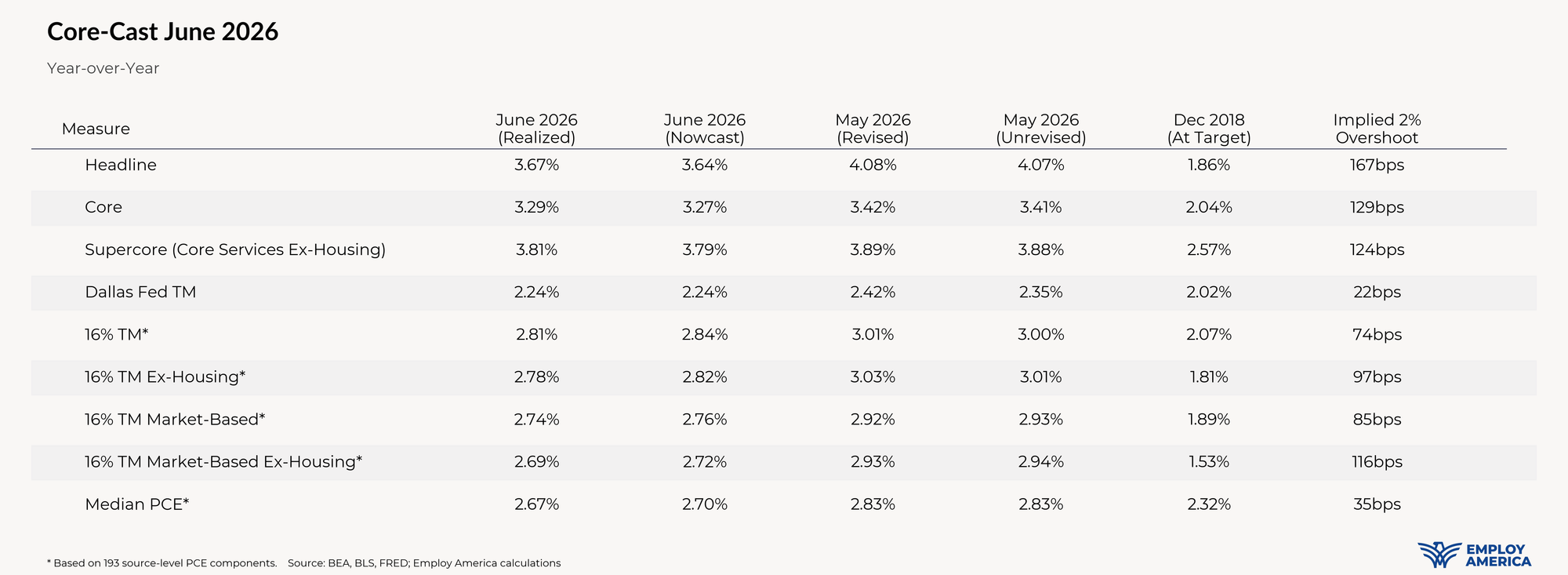Click the June 2026 (Nowcast) column header
The width and height of the screenshot is (1568, 575).
click(x=705, y=129)
